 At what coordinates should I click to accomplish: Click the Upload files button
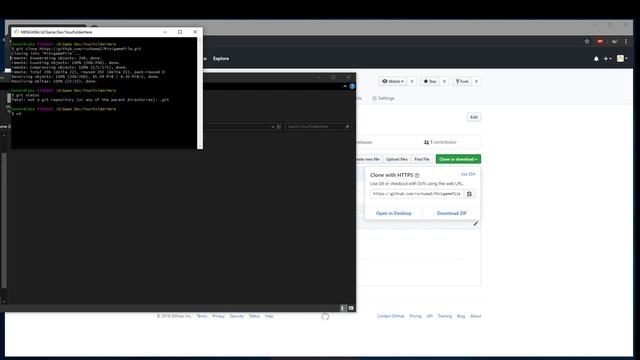click(397, 159)
